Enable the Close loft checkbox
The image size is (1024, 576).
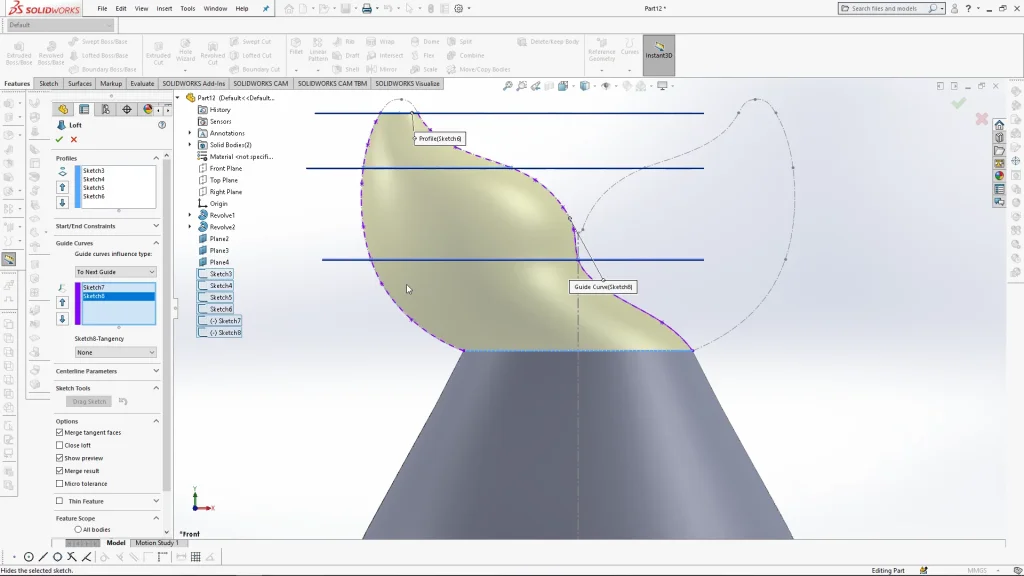click(x=60, y=446)
